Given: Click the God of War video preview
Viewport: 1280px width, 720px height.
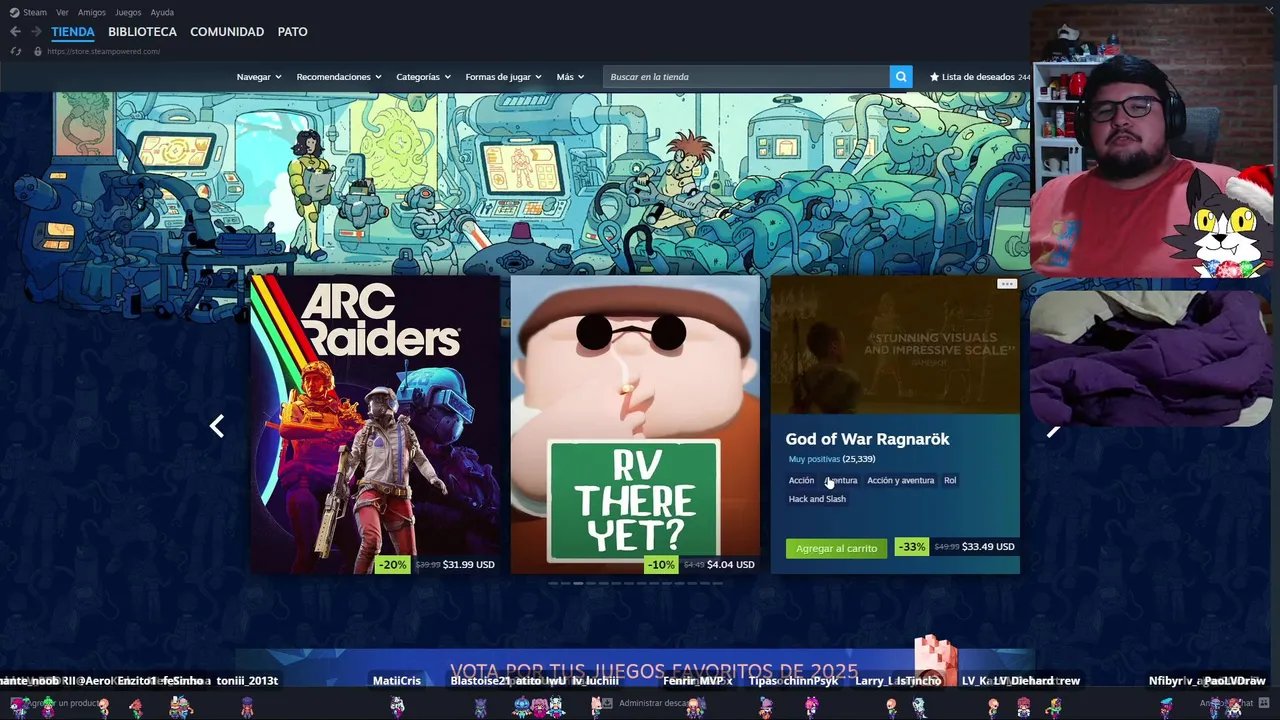Looking at the screenshot, I should coord(895,344).
